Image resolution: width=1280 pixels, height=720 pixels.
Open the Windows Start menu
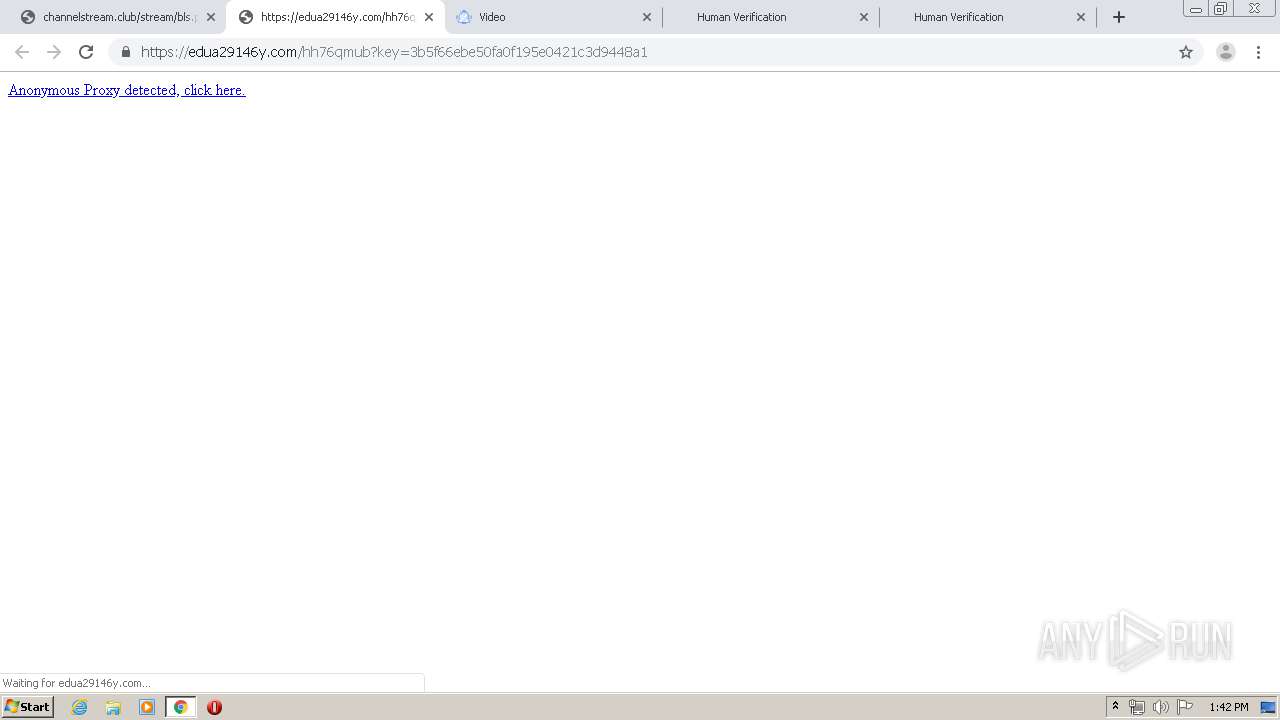[x=27, y=707]
